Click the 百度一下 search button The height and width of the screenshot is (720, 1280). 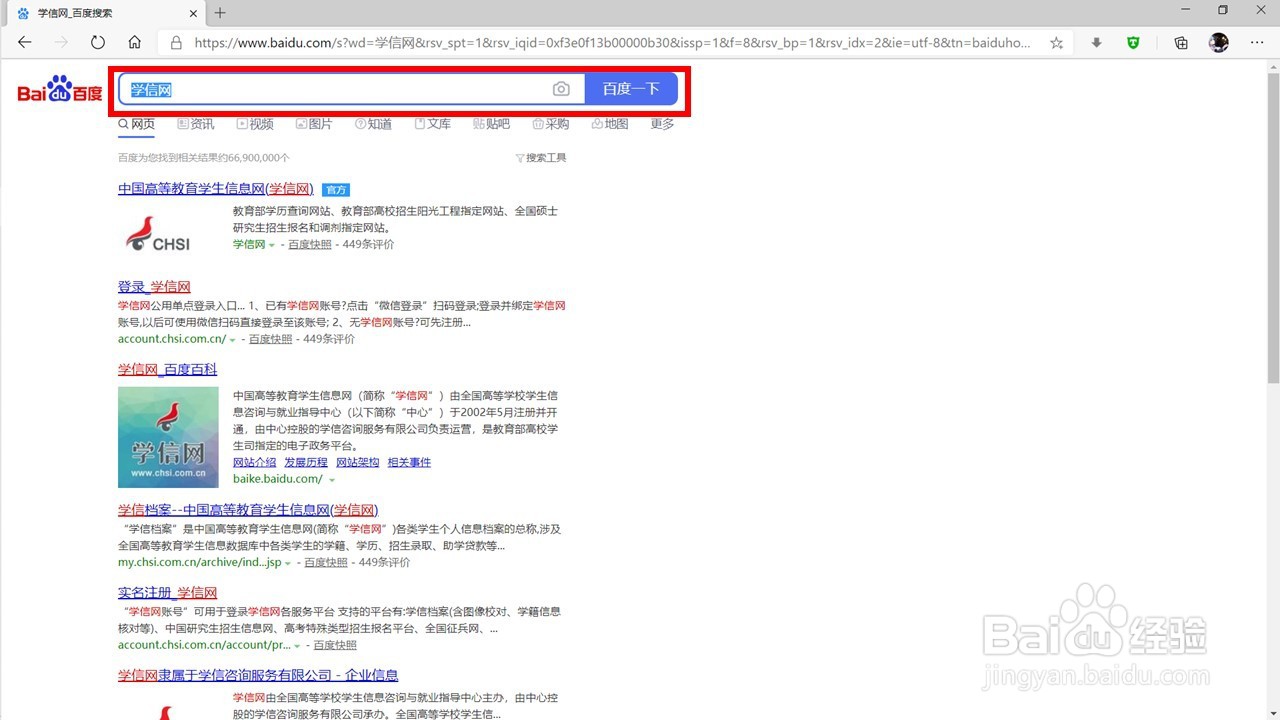pyautogui.click(x=631, y=89)
